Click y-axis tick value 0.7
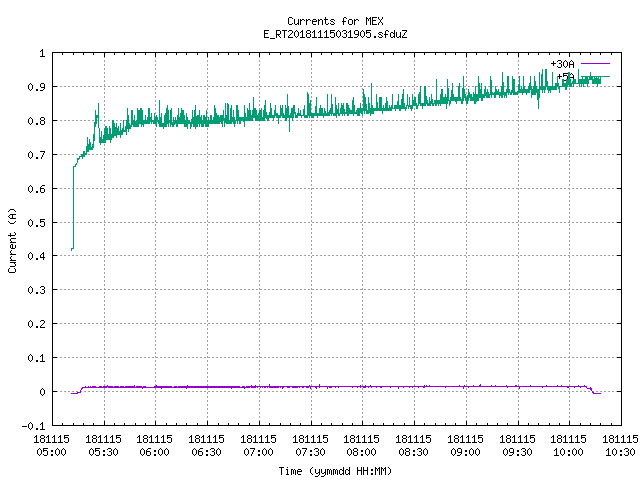The height and width of the screenshot is (480, 640). pyautogui.click(x=36, y=155)
